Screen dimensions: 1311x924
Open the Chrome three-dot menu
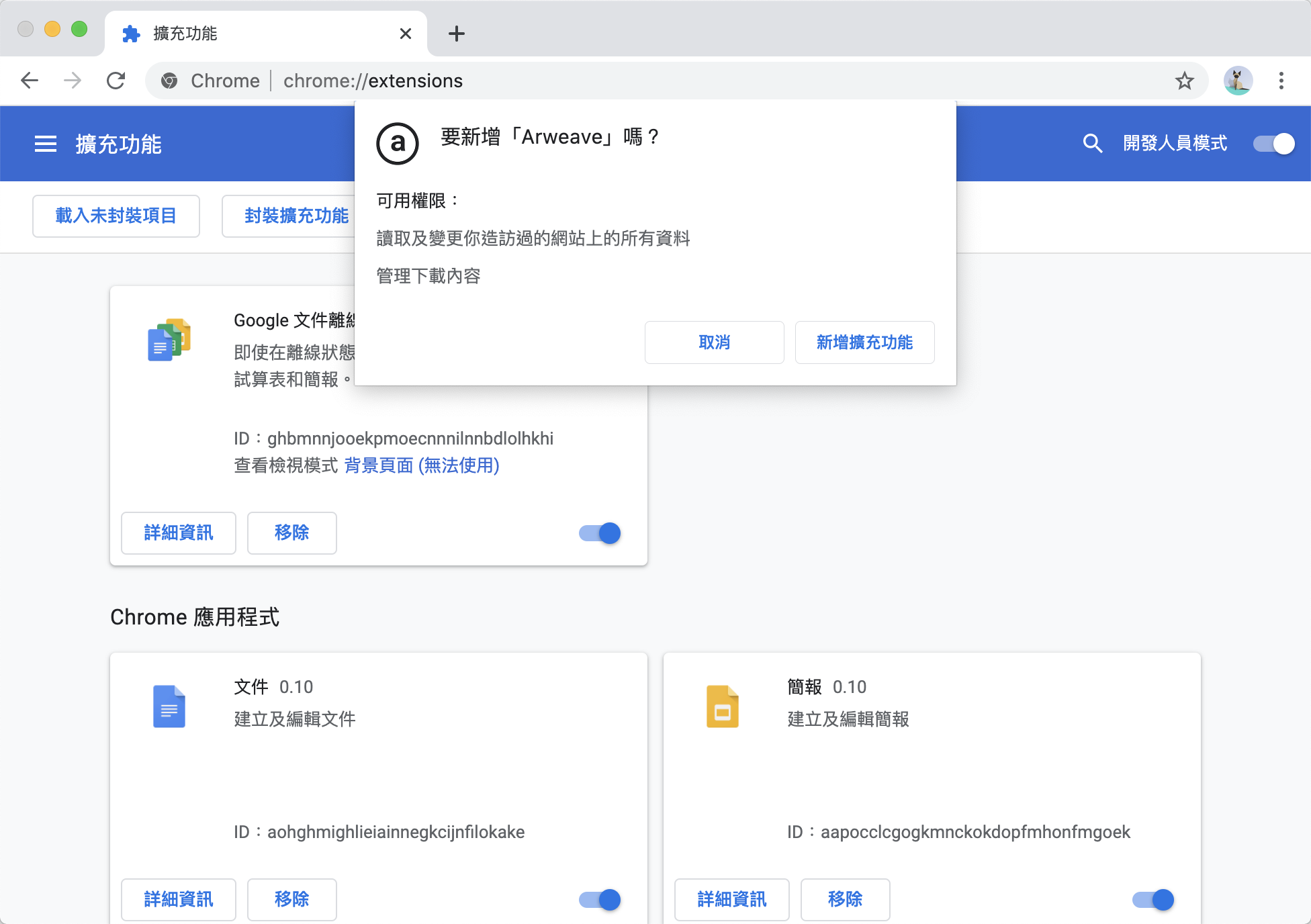[1281, 81]
